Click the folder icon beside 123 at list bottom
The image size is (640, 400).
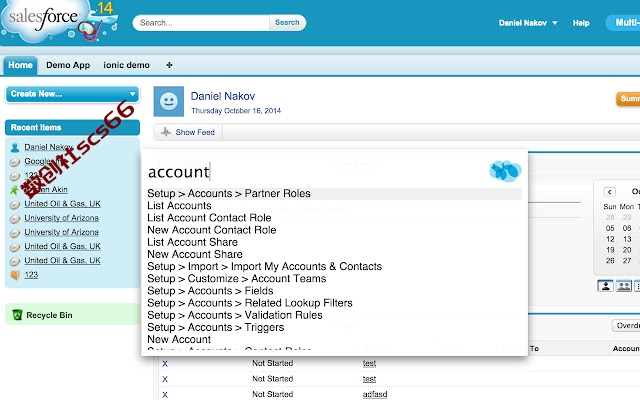click(x=15, y=275)
